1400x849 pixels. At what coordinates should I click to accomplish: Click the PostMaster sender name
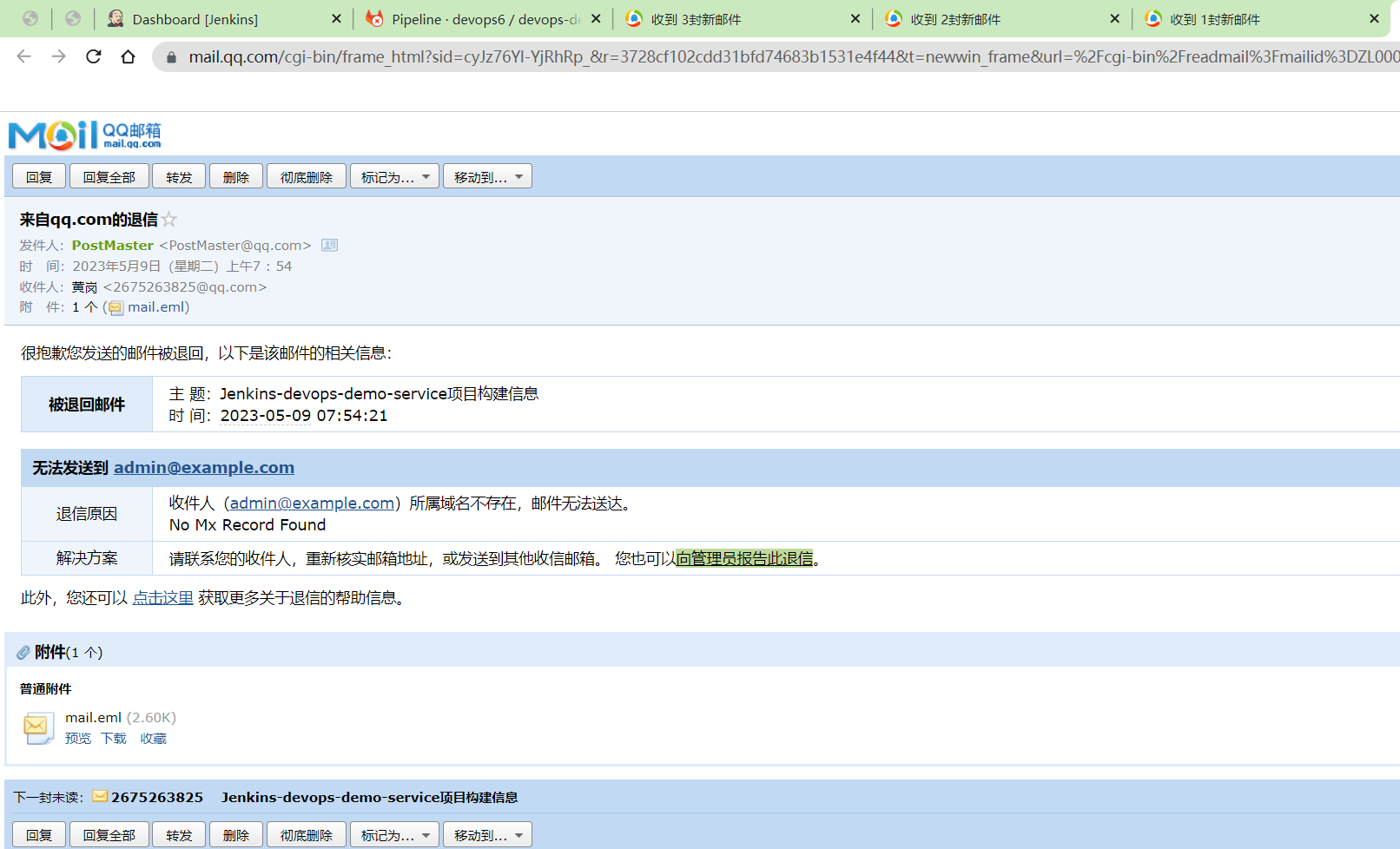[112, 245]
